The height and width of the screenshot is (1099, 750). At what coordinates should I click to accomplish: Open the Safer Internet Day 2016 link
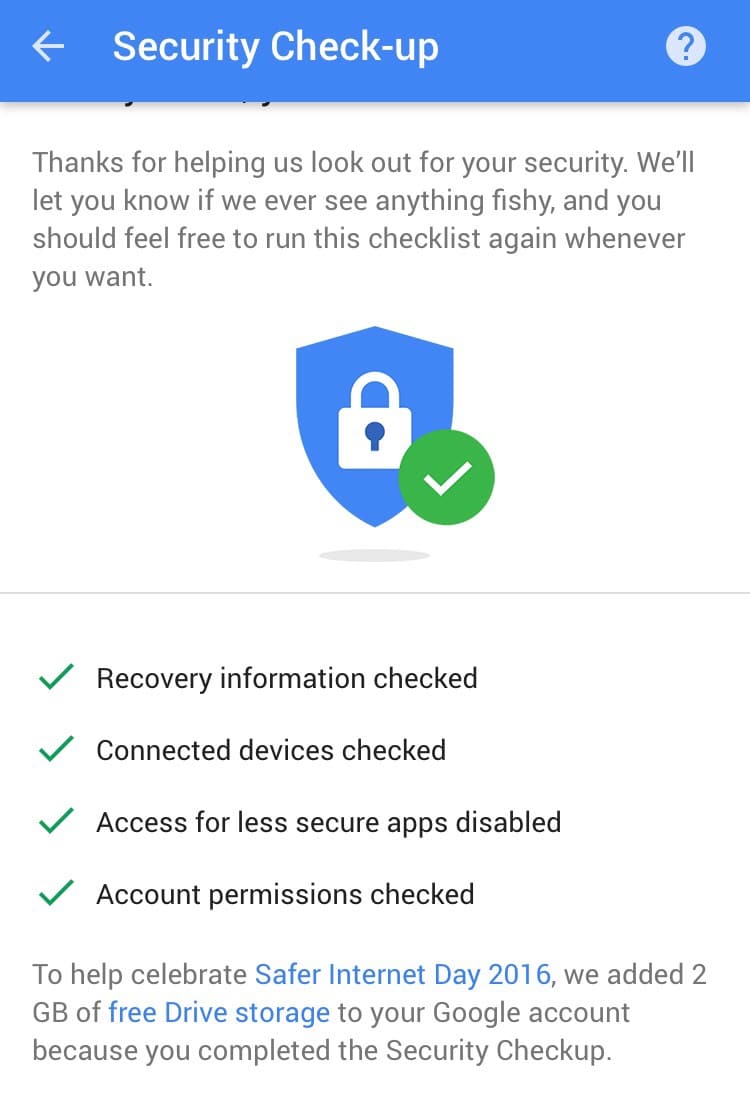(x=402, y=974)
